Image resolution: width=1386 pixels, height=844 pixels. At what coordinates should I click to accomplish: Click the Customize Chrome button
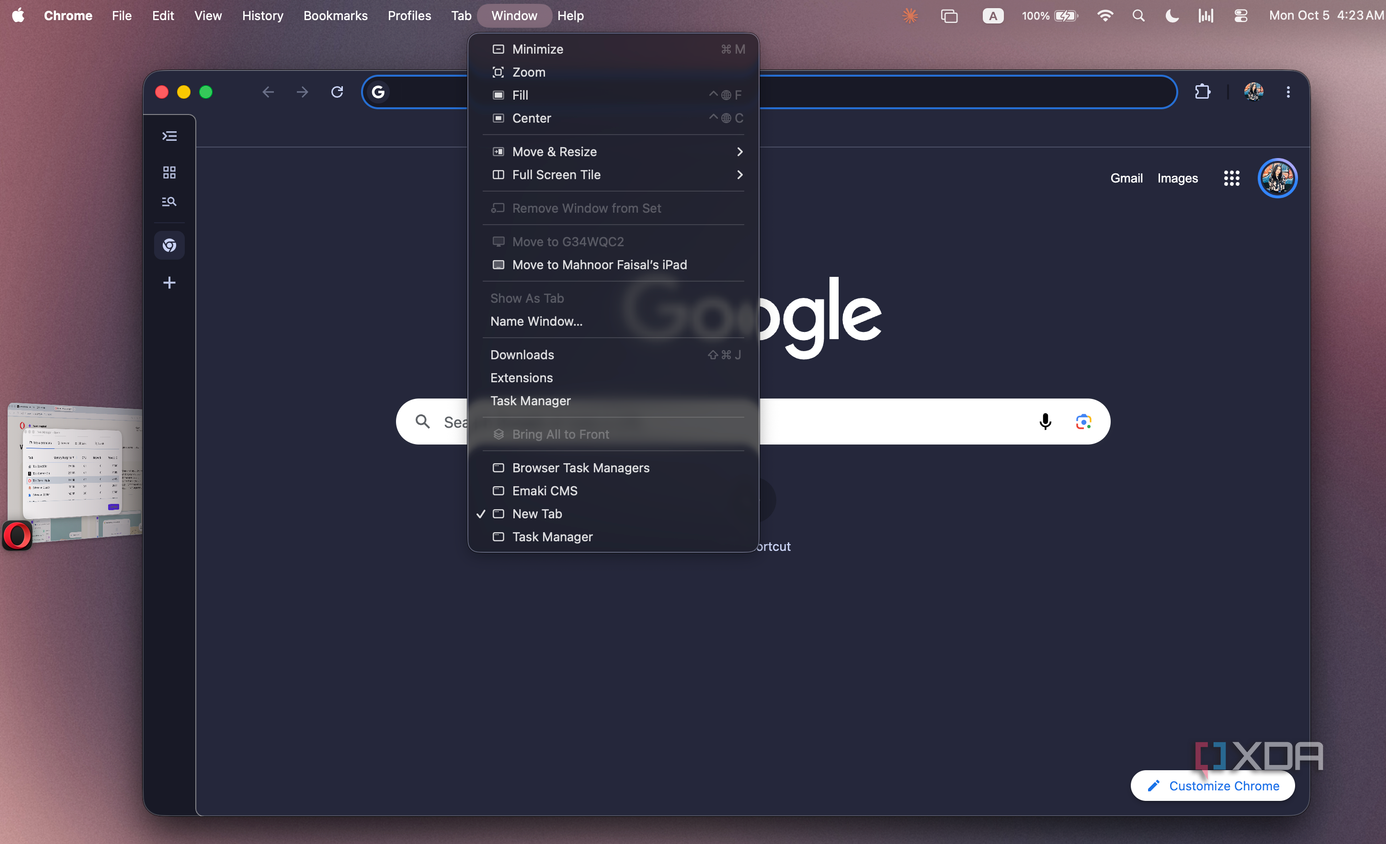coord(1212,786)
